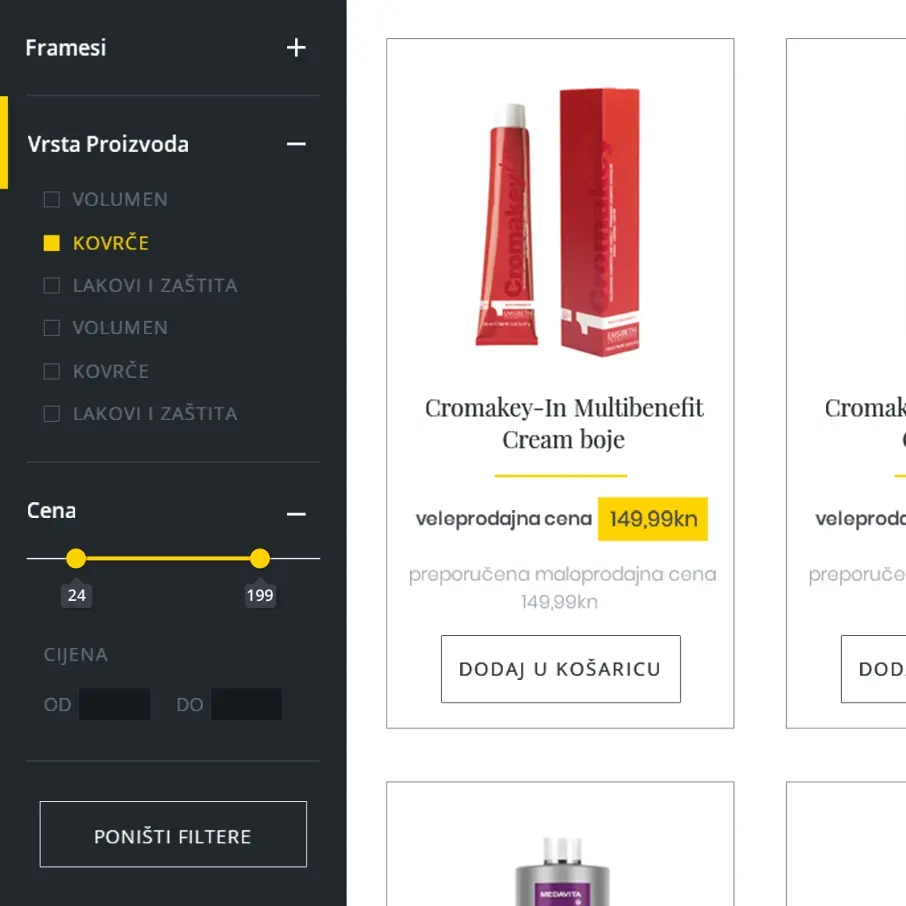This screenshot has width=906, height=906.
Task: Enable the second KOVRČE checkbox
Action: (52, 371)
